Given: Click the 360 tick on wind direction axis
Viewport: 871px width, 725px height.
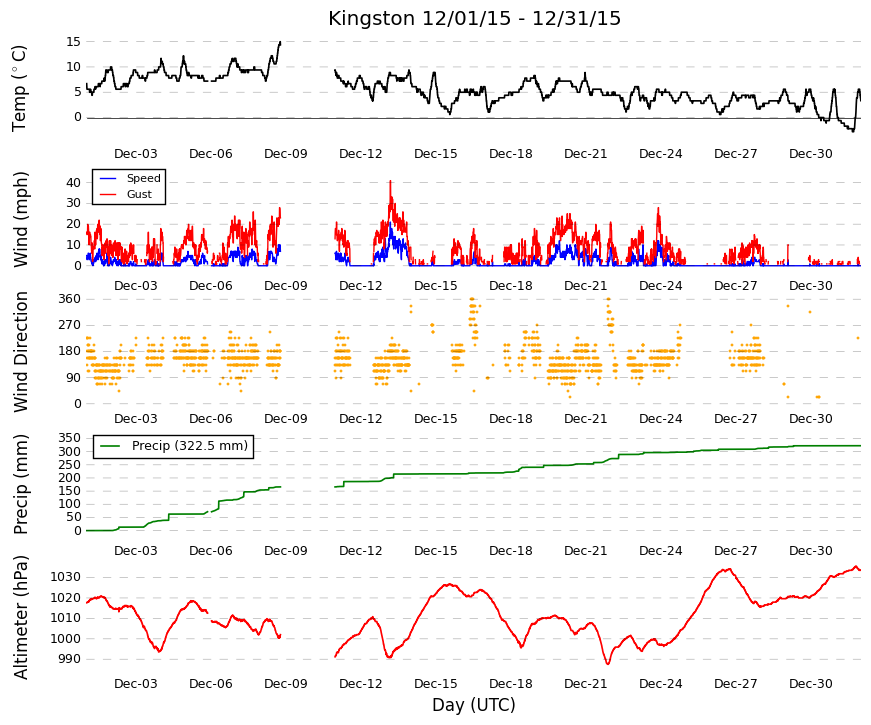Looking at the screenshot, I should (69, 299).
